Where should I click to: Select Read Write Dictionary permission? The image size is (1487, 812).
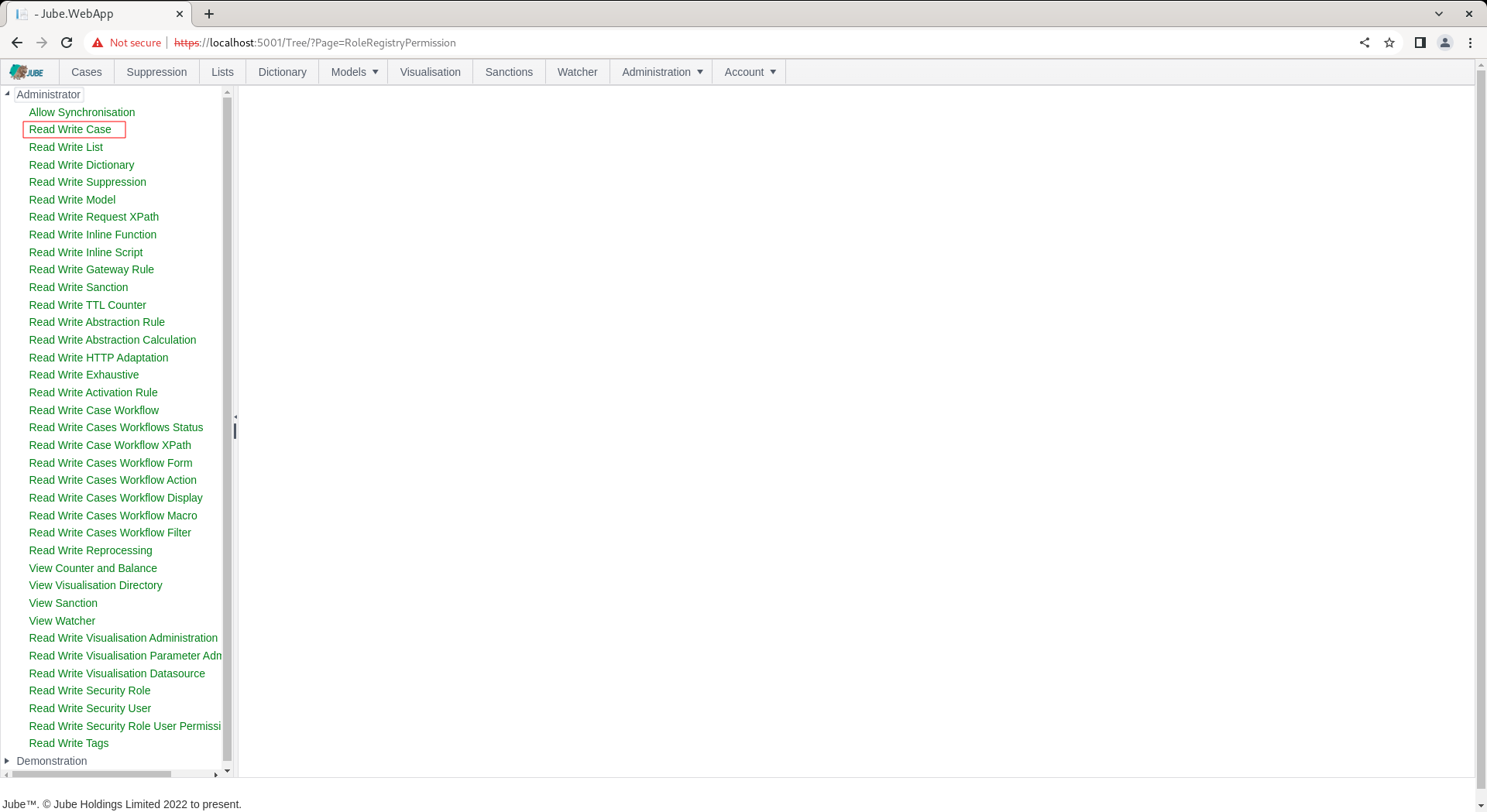point(81,165)
